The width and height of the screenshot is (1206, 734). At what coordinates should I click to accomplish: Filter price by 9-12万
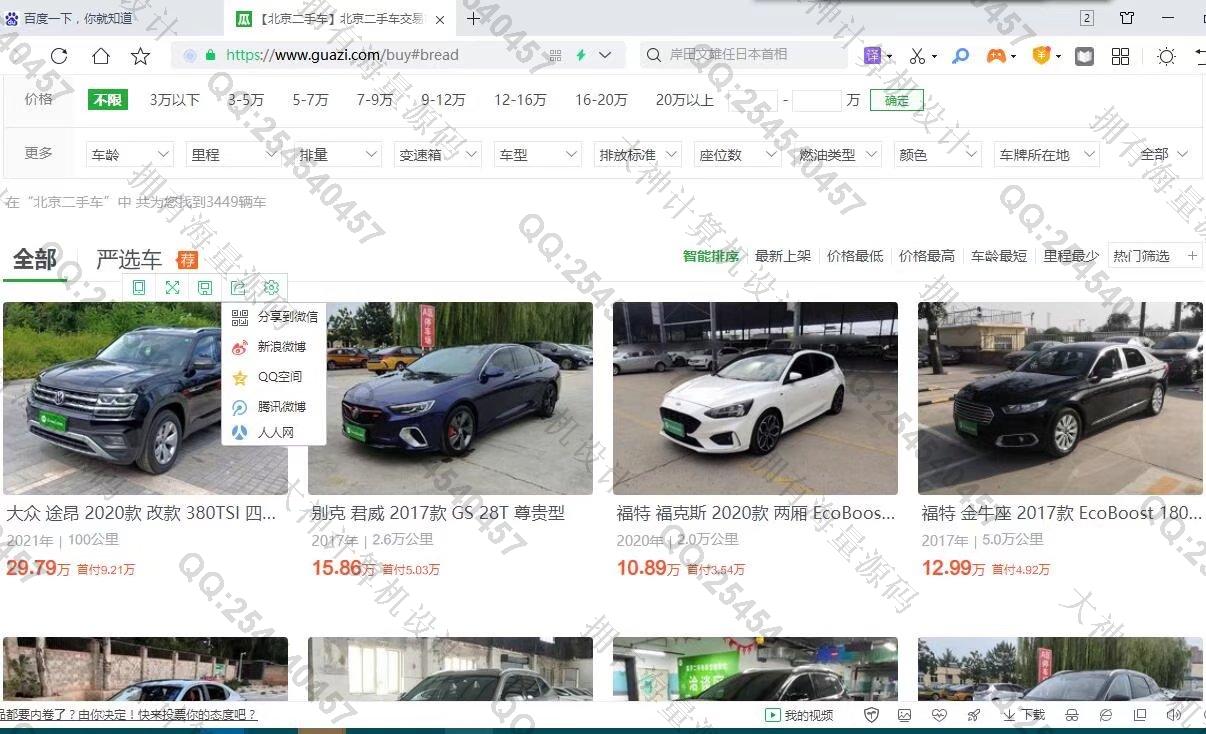(x=443, y=100)
